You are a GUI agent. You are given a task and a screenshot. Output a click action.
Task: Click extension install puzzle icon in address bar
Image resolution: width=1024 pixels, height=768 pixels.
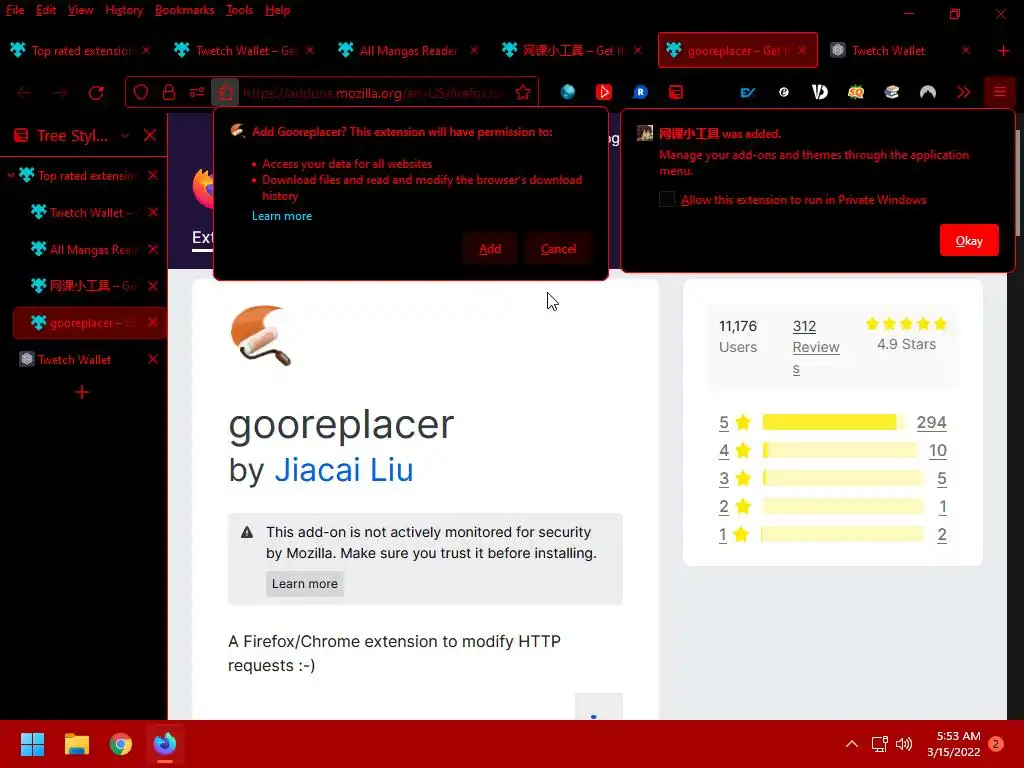click(225, 93)
